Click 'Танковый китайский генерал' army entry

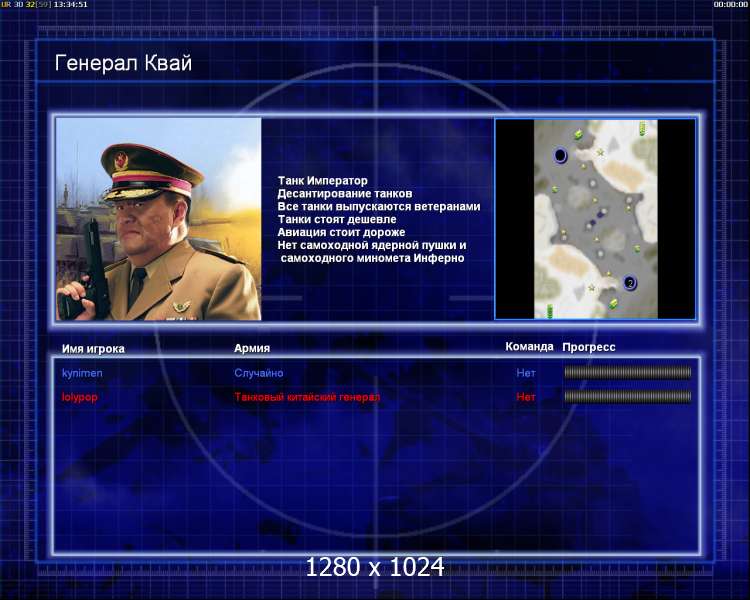click(307, 397)
